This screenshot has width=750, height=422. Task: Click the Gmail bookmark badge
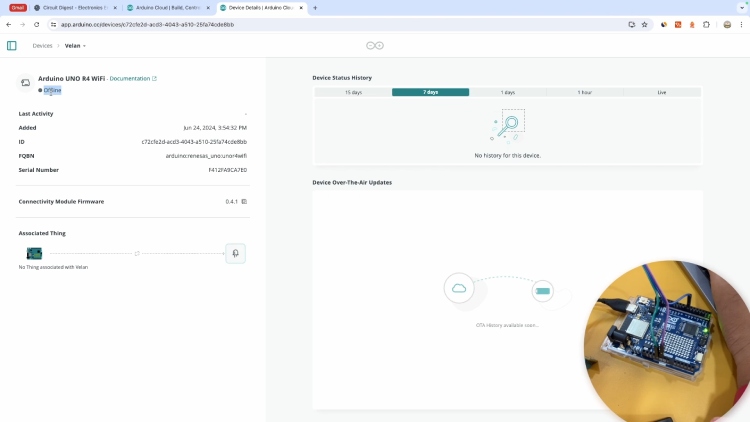[x=18, y=8]
